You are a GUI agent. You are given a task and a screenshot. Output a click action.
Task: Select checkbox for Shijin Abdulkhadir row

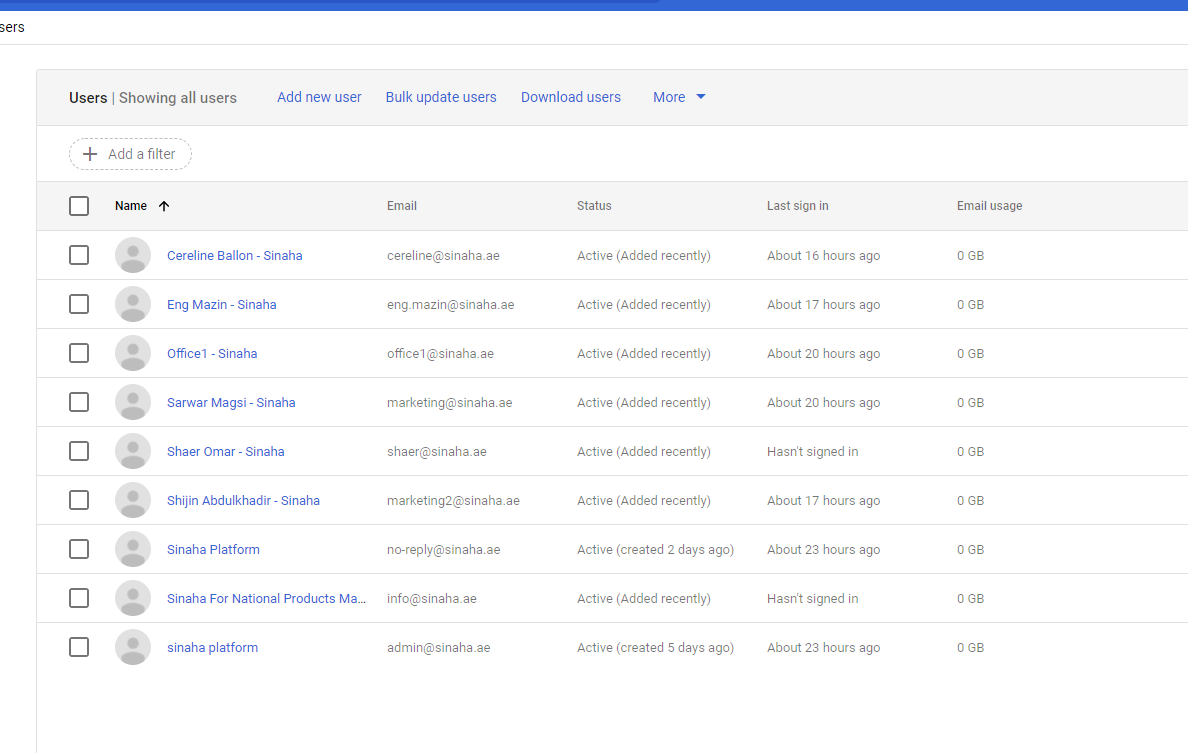[x=79, y=500]
